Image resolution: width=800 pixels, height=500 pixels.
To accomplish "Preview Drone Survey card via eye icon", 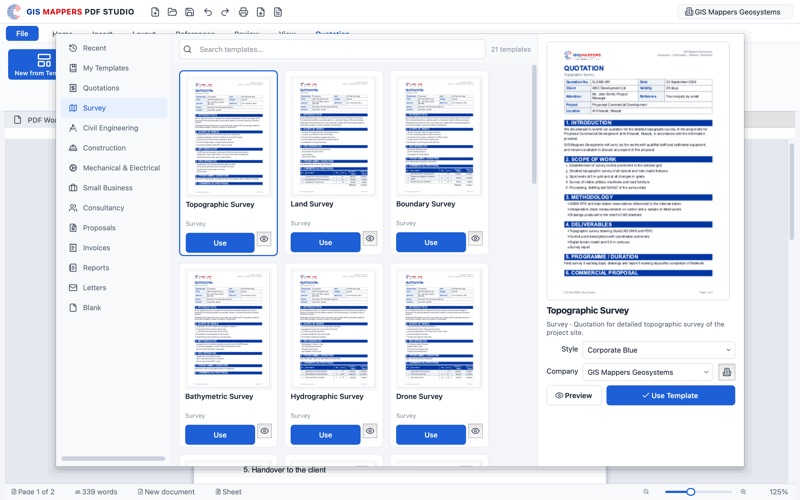I will pyautogui.click(x=475, y=431).
